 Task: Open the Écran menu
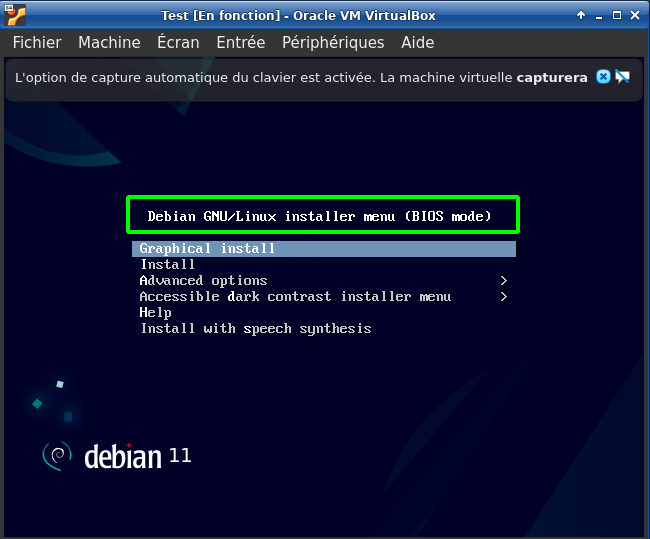pos(178,42)
